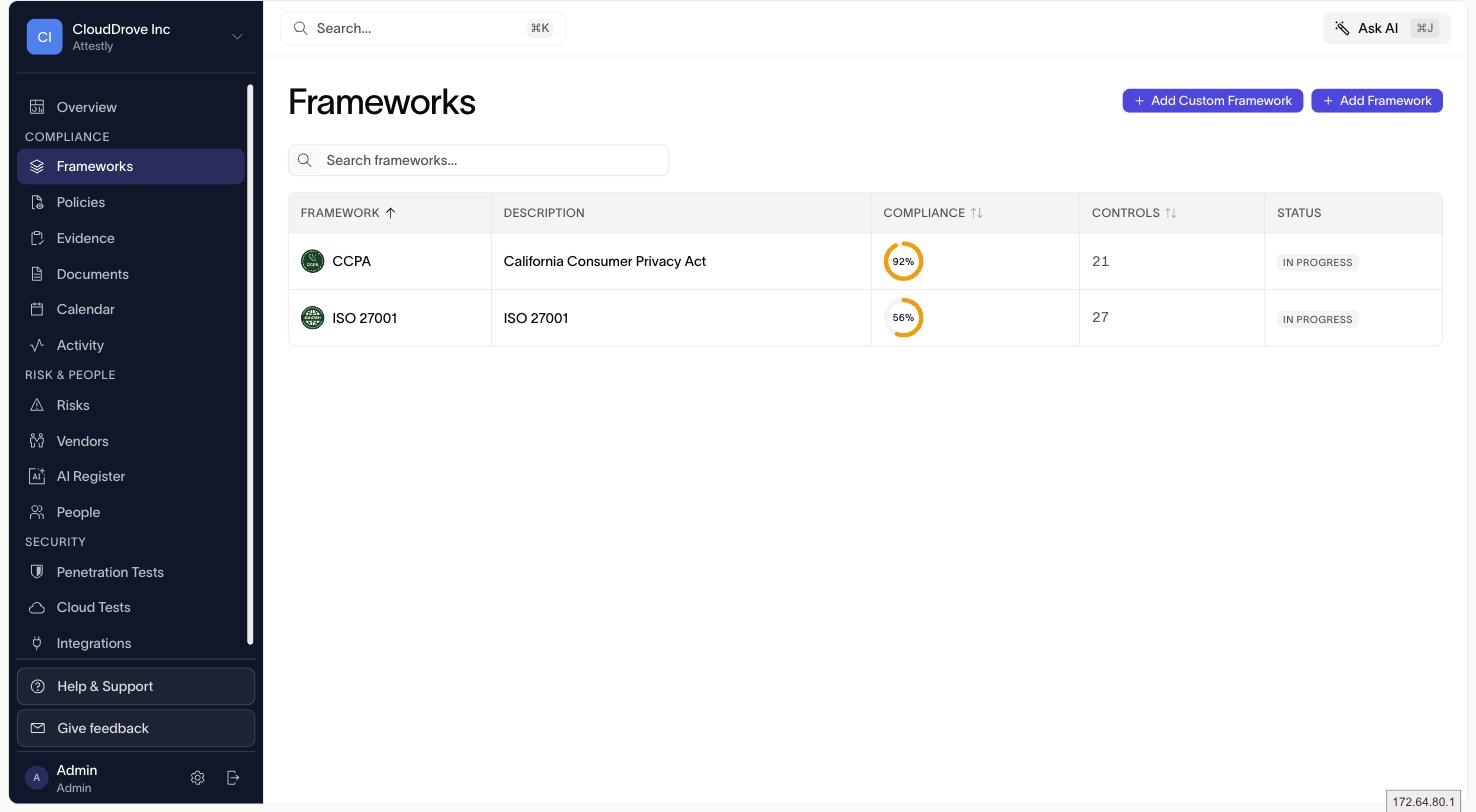Viewport: 1476px width, 812px height.
Task: Open the CCPA framework link
Action: click(351, 261)
